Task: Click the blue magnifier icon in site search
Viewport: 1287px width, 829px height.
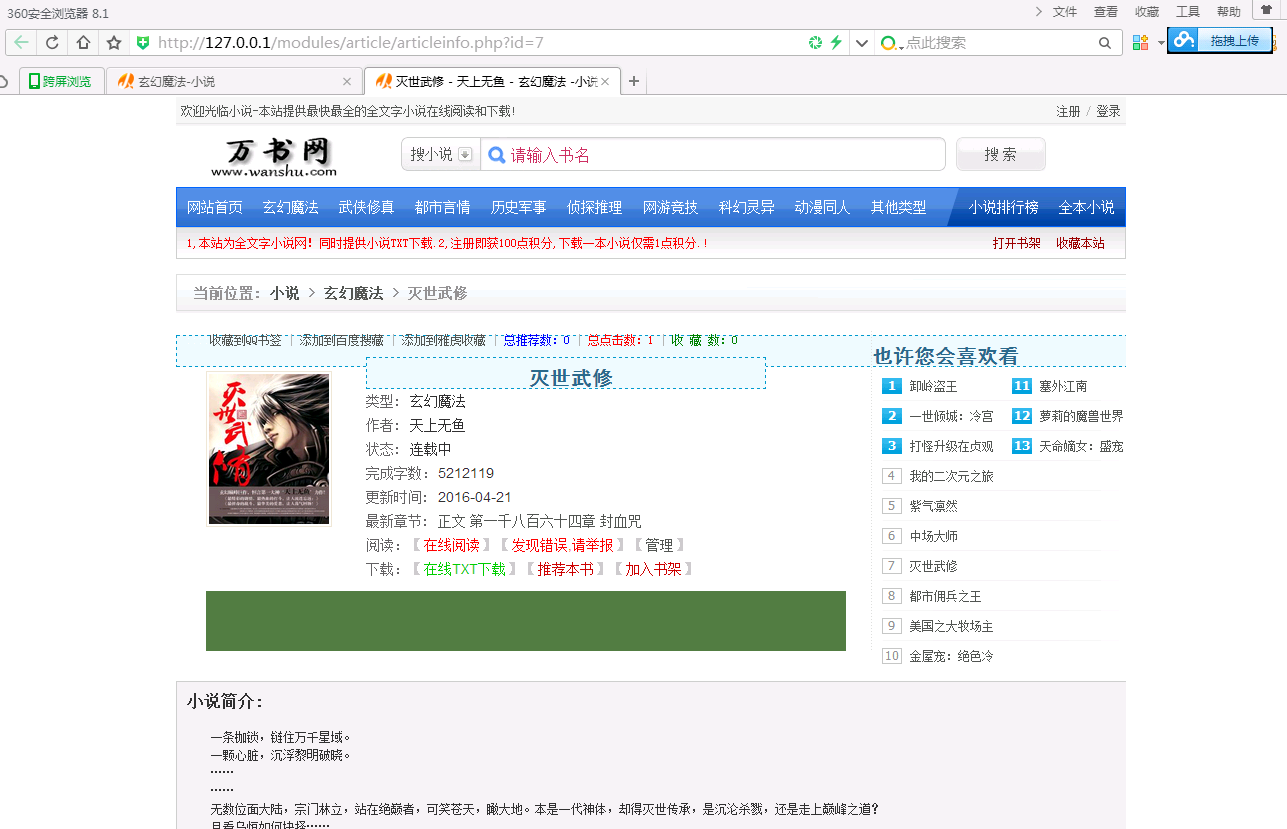Action: (496, 155)
